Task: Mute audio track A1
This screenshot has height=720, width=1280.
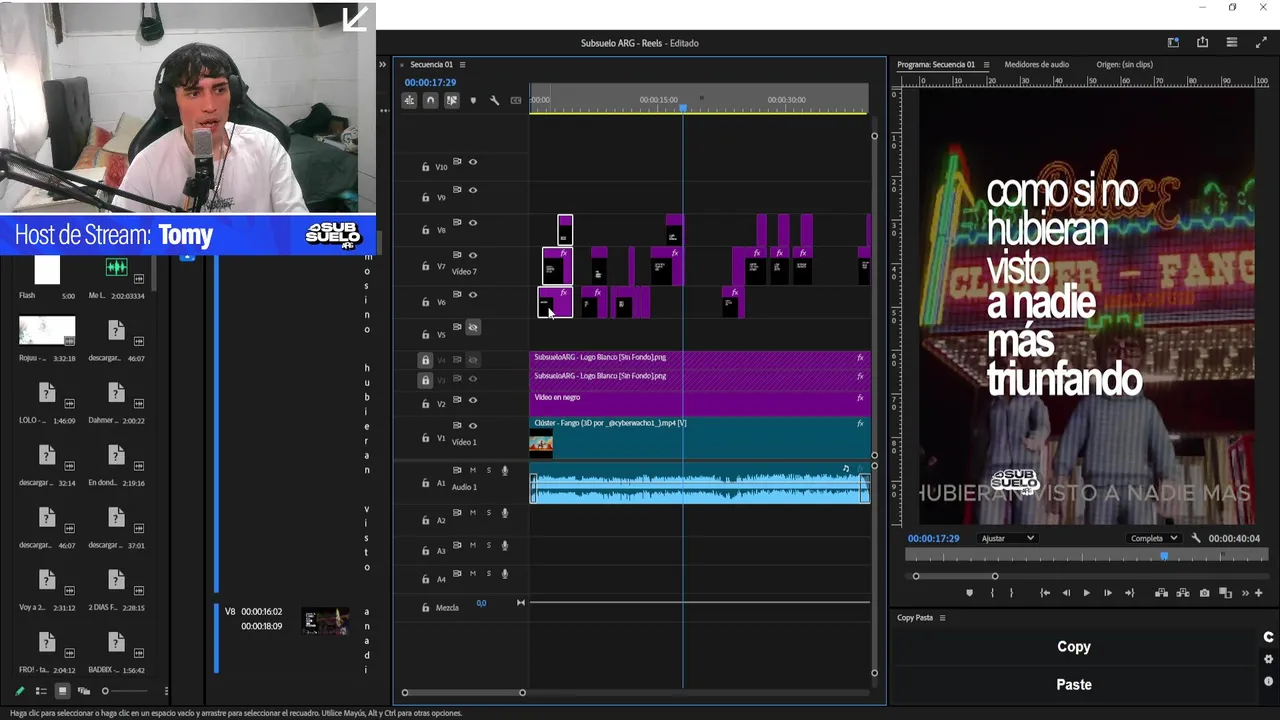Action: click(473, 470)
